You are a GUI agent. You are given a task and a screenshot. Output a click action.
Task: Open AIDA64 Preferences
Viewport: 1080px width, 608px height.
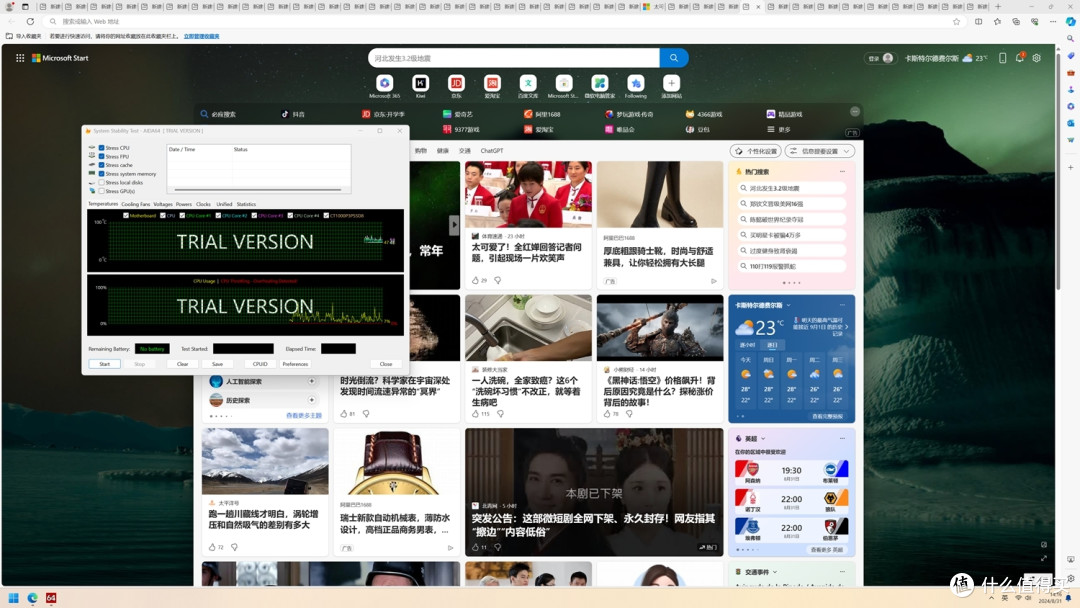pyautogui.click(x=295, y=364)
